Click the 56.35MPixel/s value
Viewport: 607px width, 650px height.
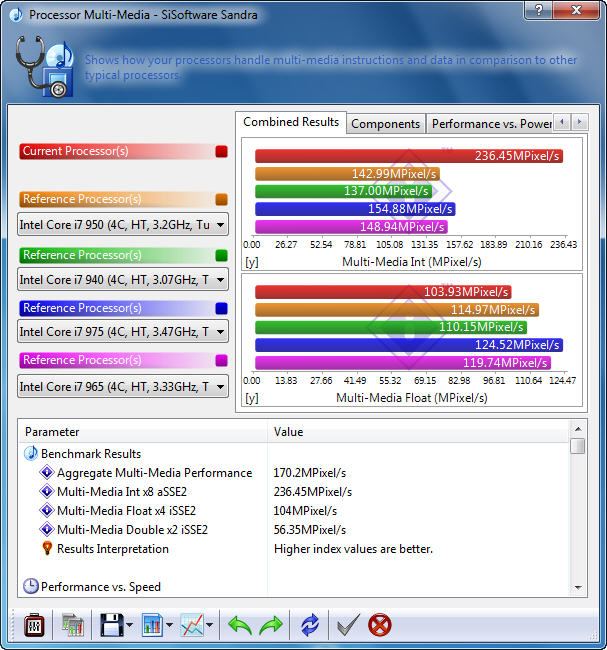[309, 530]
